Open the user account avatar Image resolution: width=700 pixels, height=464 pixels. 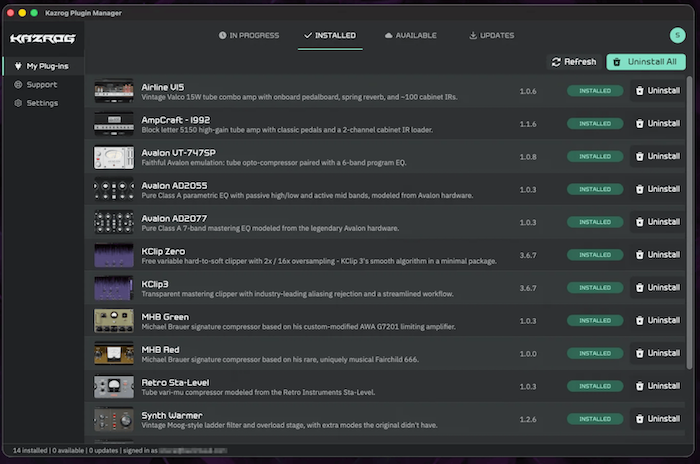tap(677, 35)
